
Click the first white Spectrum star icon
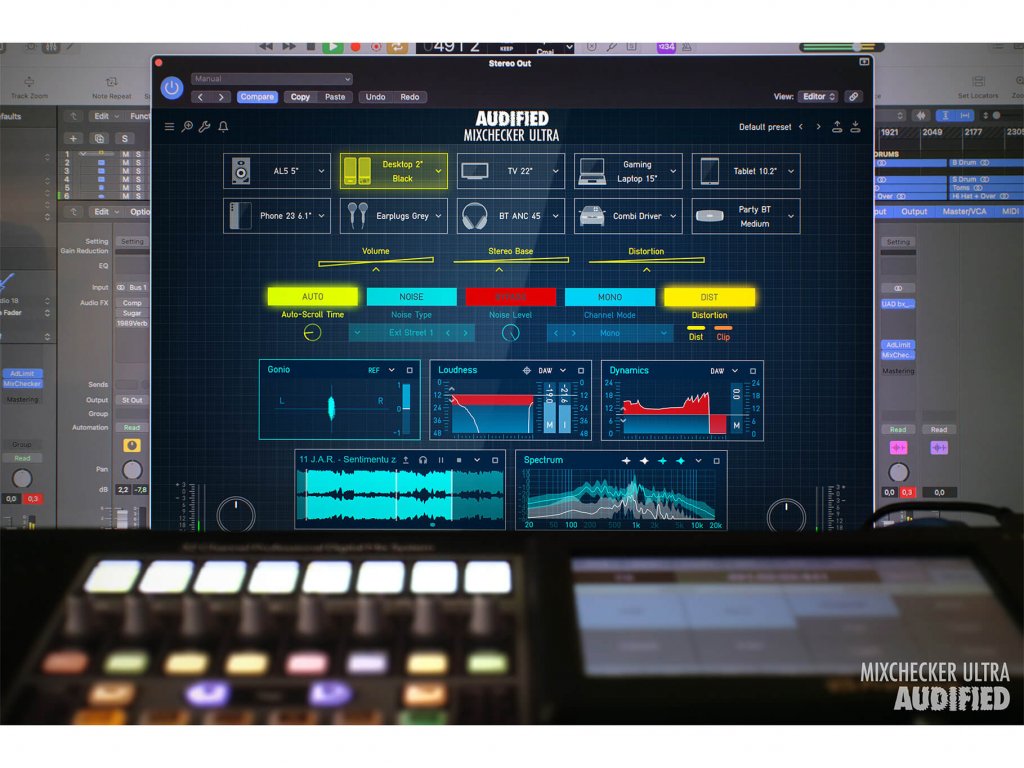click(626, 460)
